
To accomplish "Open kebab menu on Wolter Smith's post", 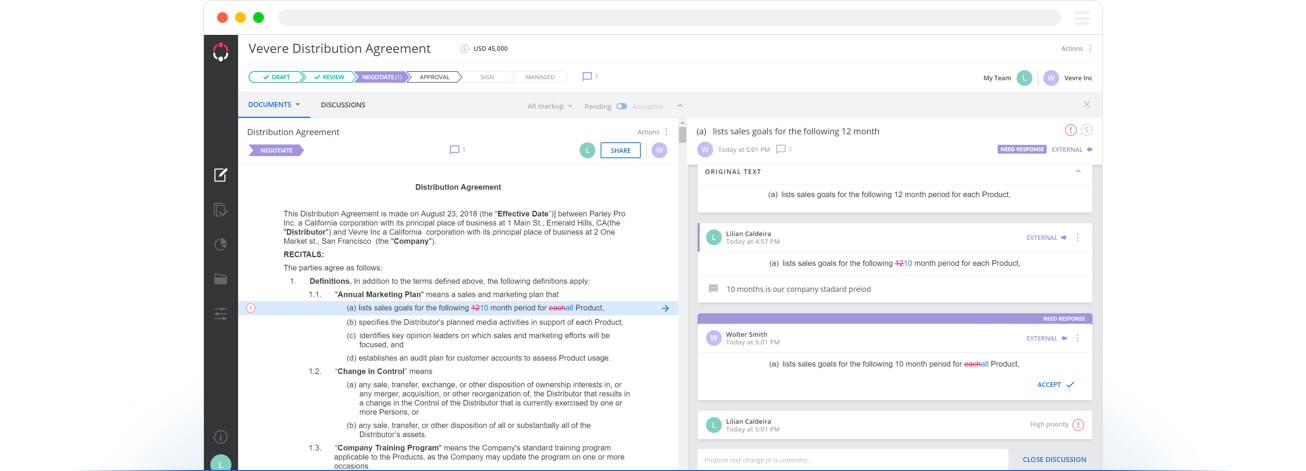I will (x=1078, y=338).
